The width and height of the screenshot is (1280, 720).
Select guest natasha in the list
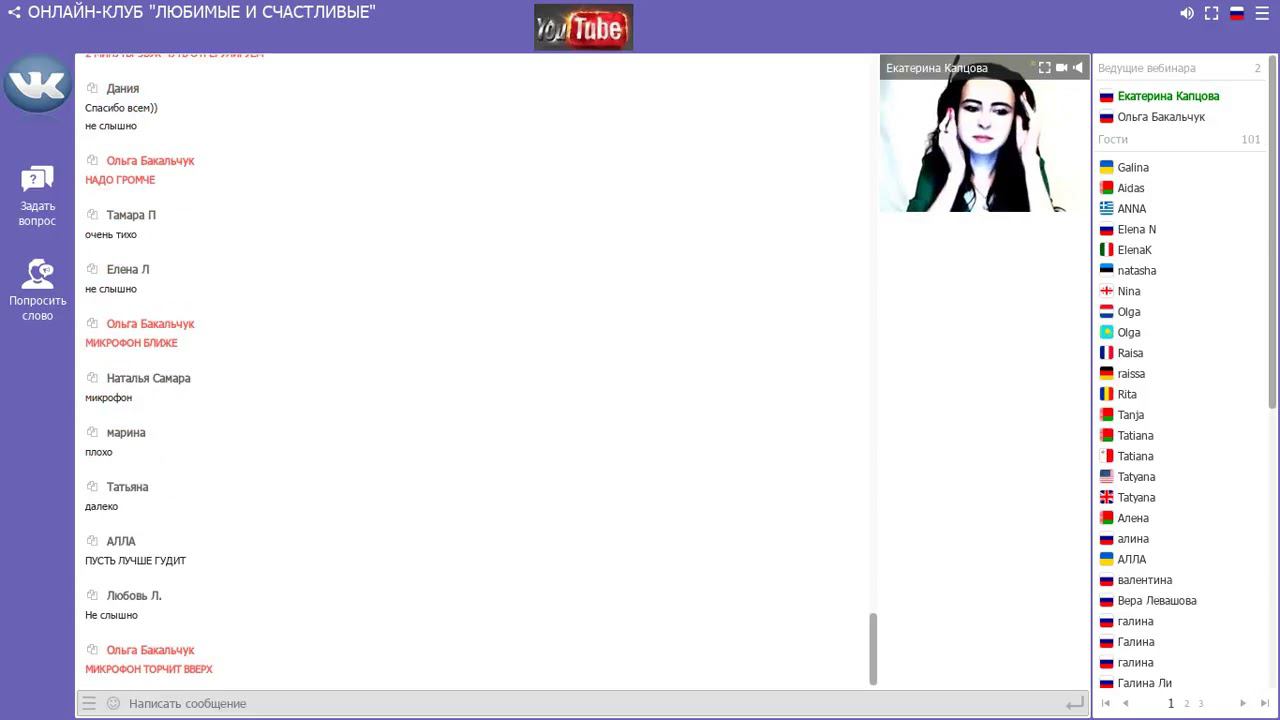point(1137,271)
